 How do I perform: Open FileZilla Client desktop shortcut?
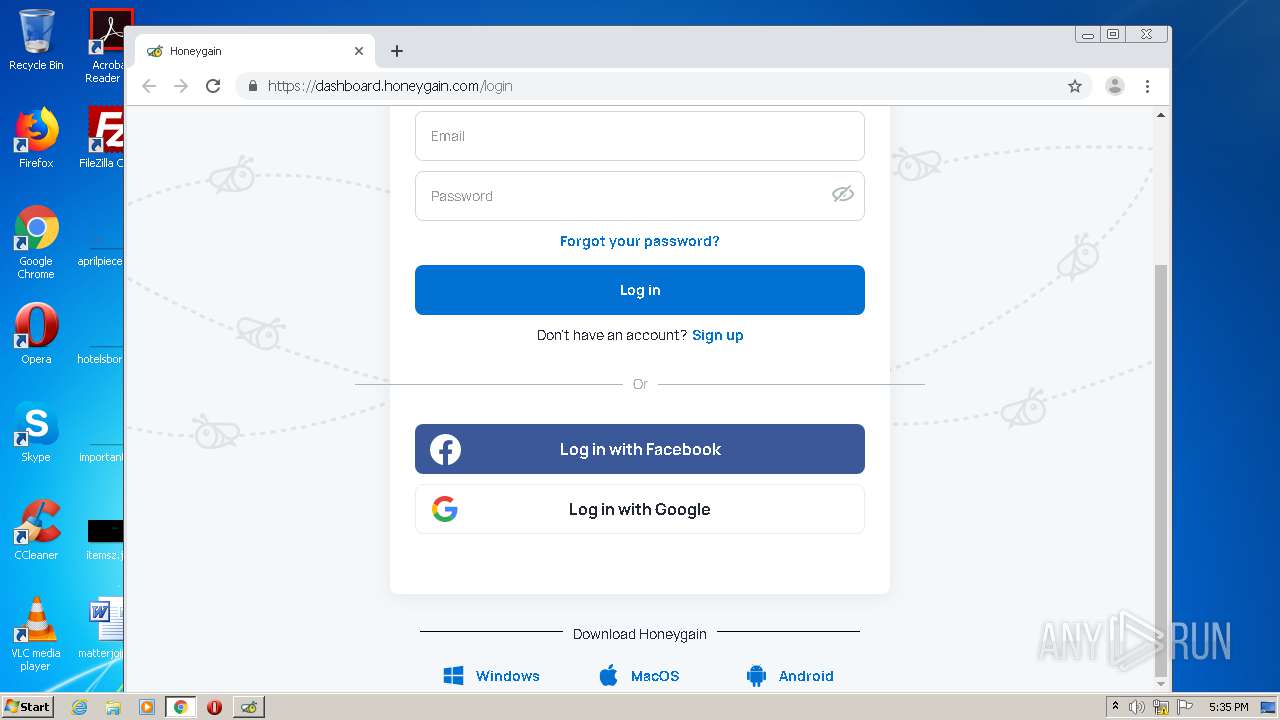click(102, 138)
